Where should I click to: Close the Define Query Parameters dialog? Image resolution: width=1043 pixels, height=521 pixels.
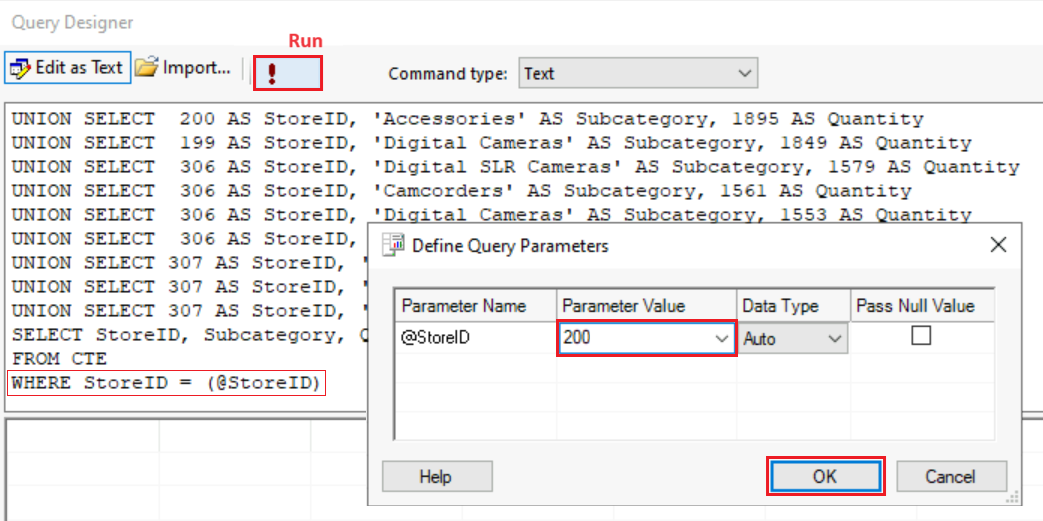997,245
